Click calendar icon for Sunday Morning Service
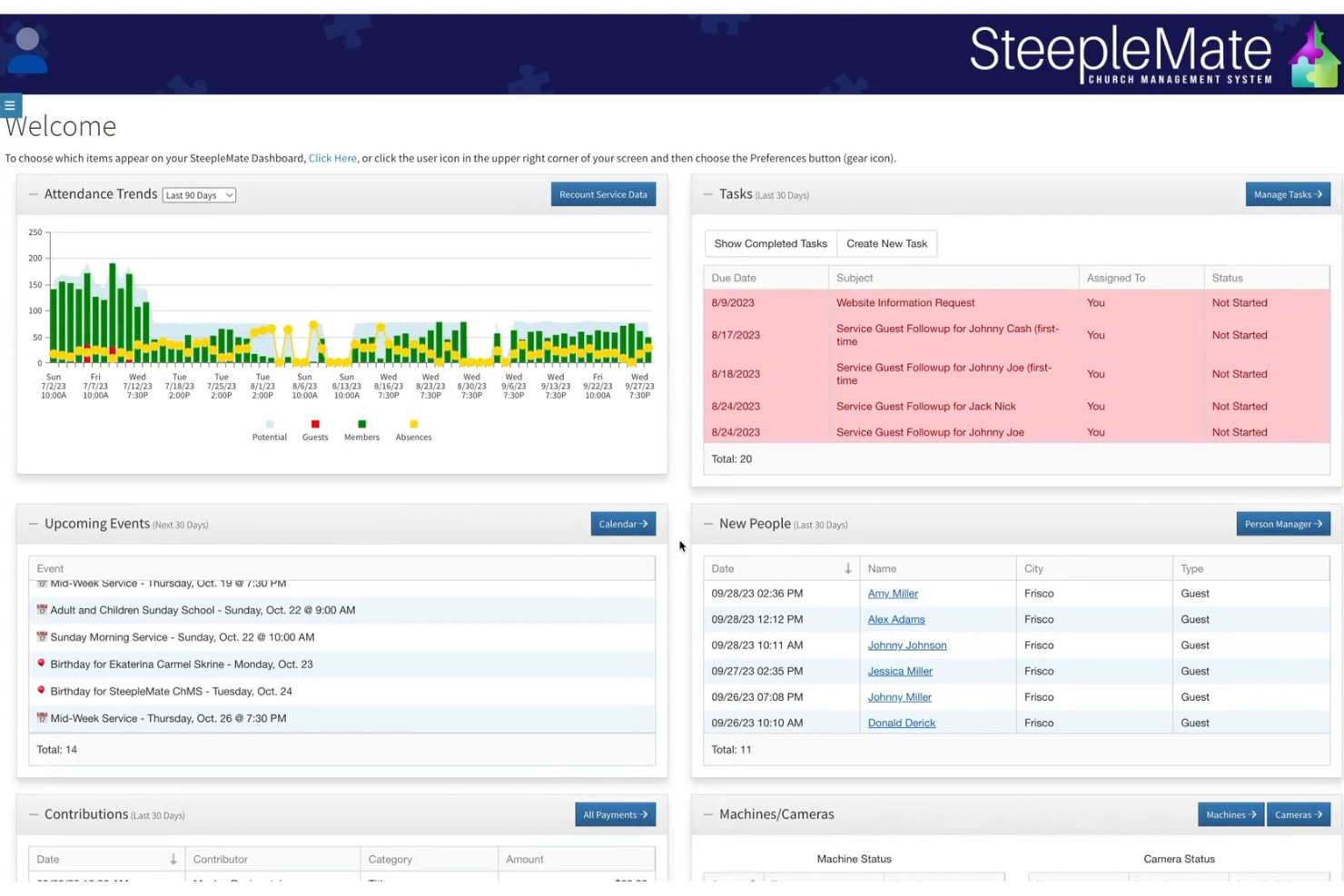 click(x=42, y=637)
